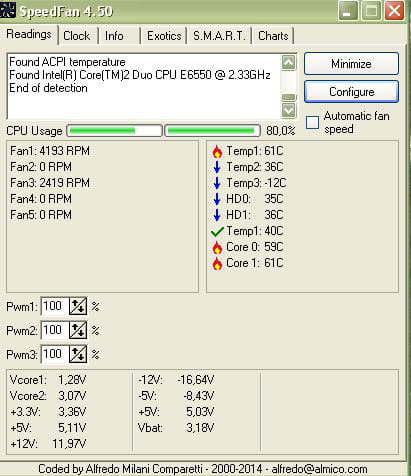This screenshot has height=476, width=411.
Task: Click the flame icon beside Temp1: 61C
Action: pos(217,151)
